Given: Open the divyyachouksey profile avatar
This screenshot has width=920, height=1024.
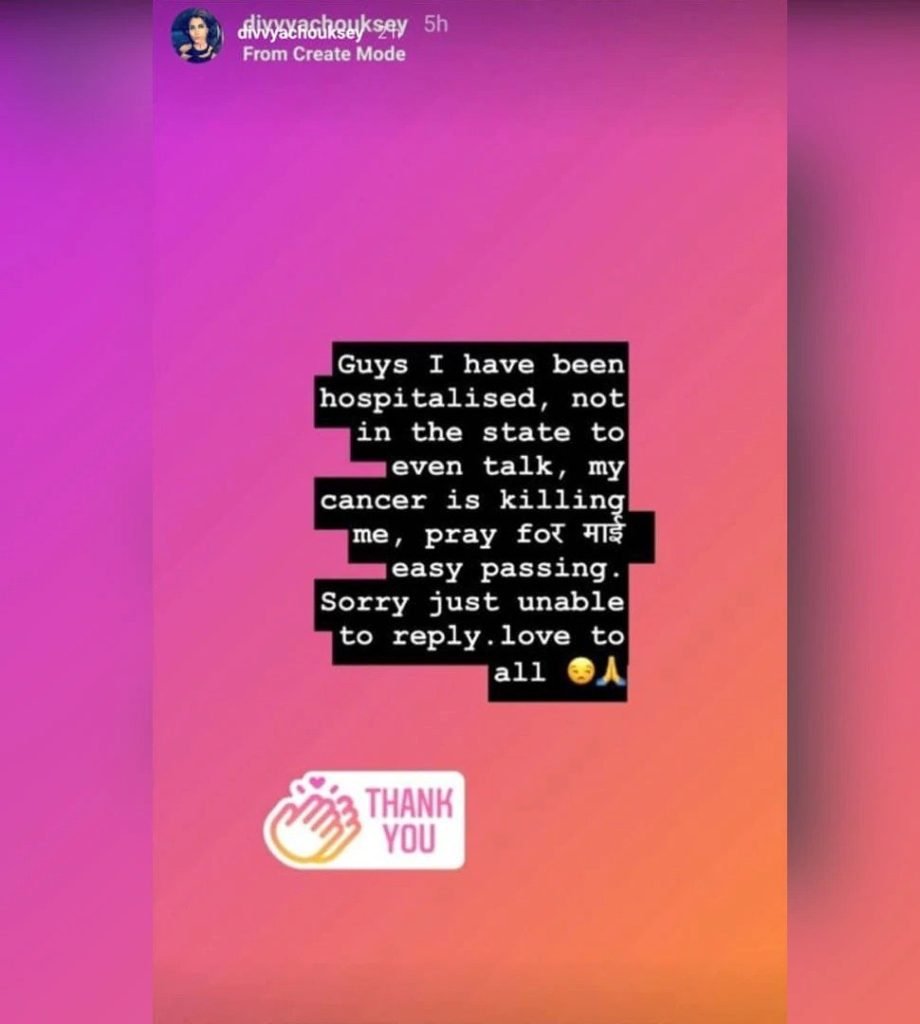Looking at the screenshot, I should 195,36.
